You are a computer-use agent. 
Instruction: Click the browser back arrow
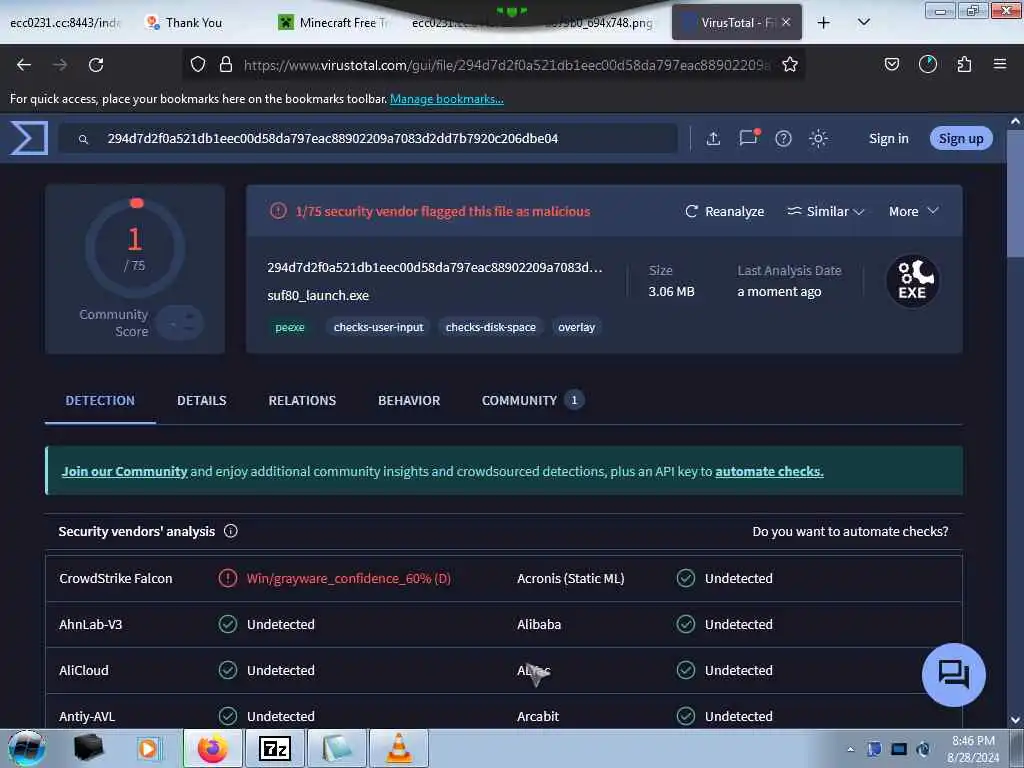[24, 65]
